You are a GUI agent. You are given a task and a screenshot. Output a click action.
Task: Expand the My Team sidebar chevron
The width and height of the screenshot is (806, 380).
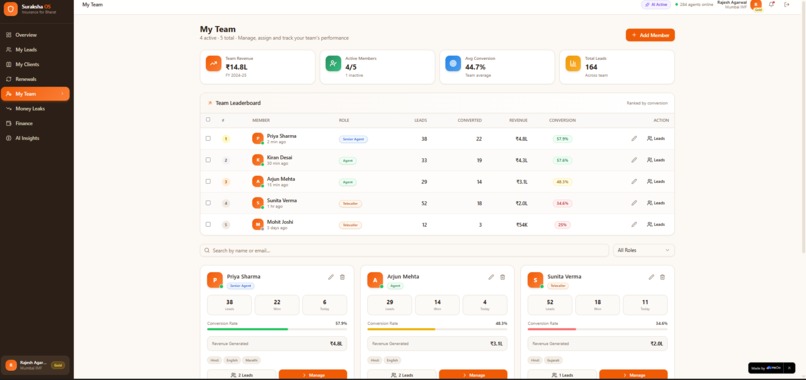coord(62,94)
